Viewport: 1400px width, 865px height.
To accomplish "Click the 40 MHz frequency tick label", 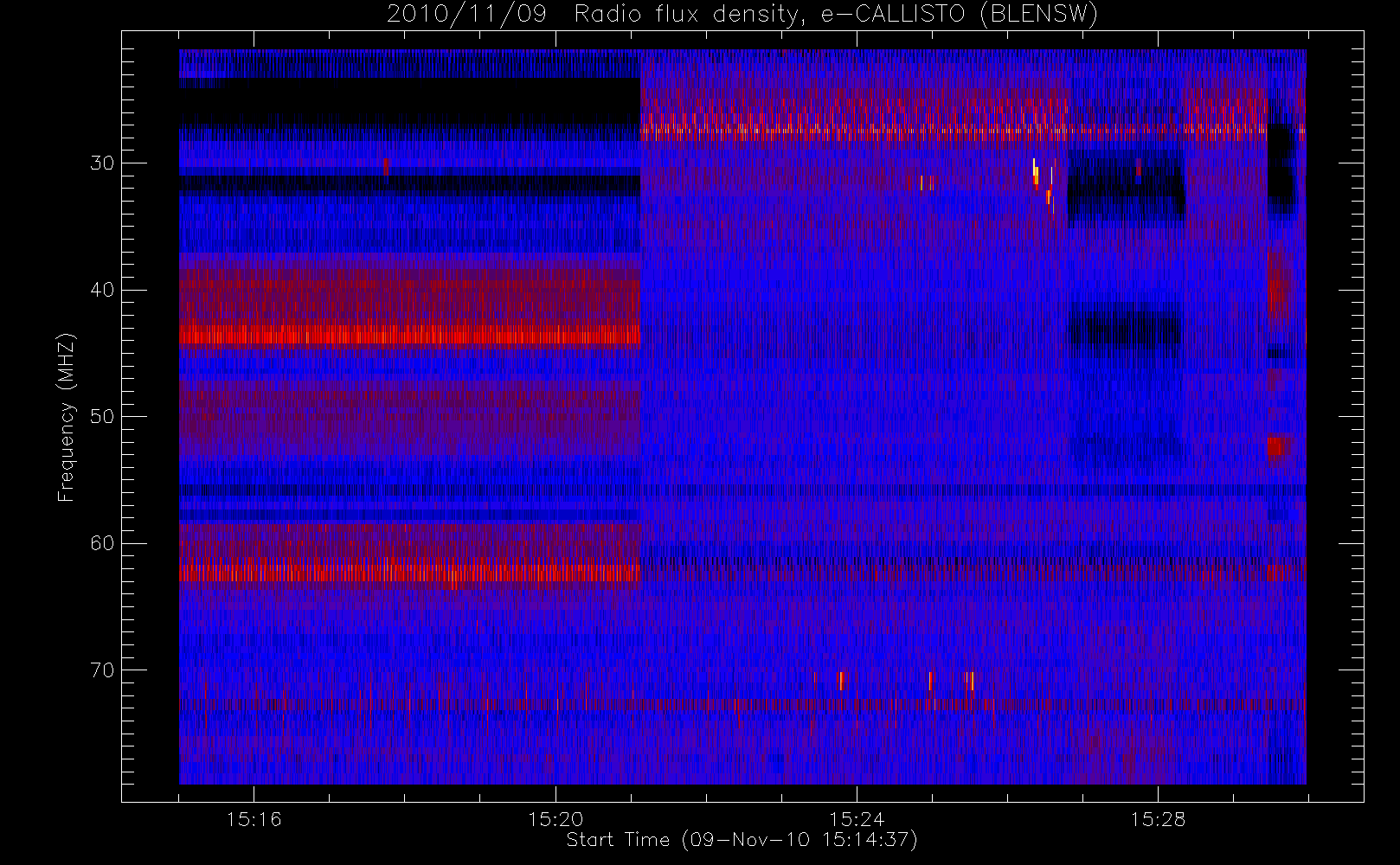I will 102,290.
